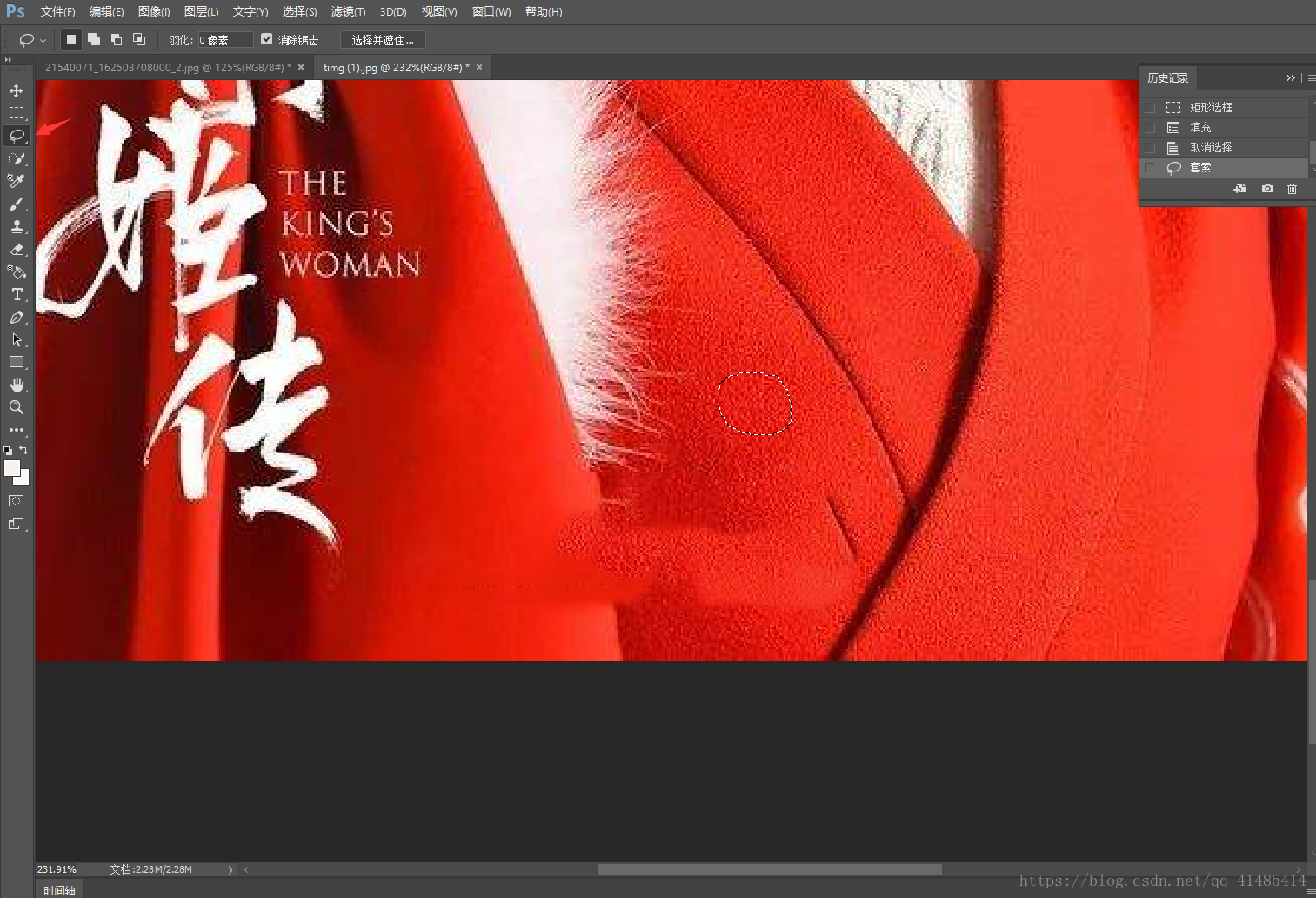Click the foreground color swatch
The width and height of the screenshot is (1316, 898).
coord(12,468)
